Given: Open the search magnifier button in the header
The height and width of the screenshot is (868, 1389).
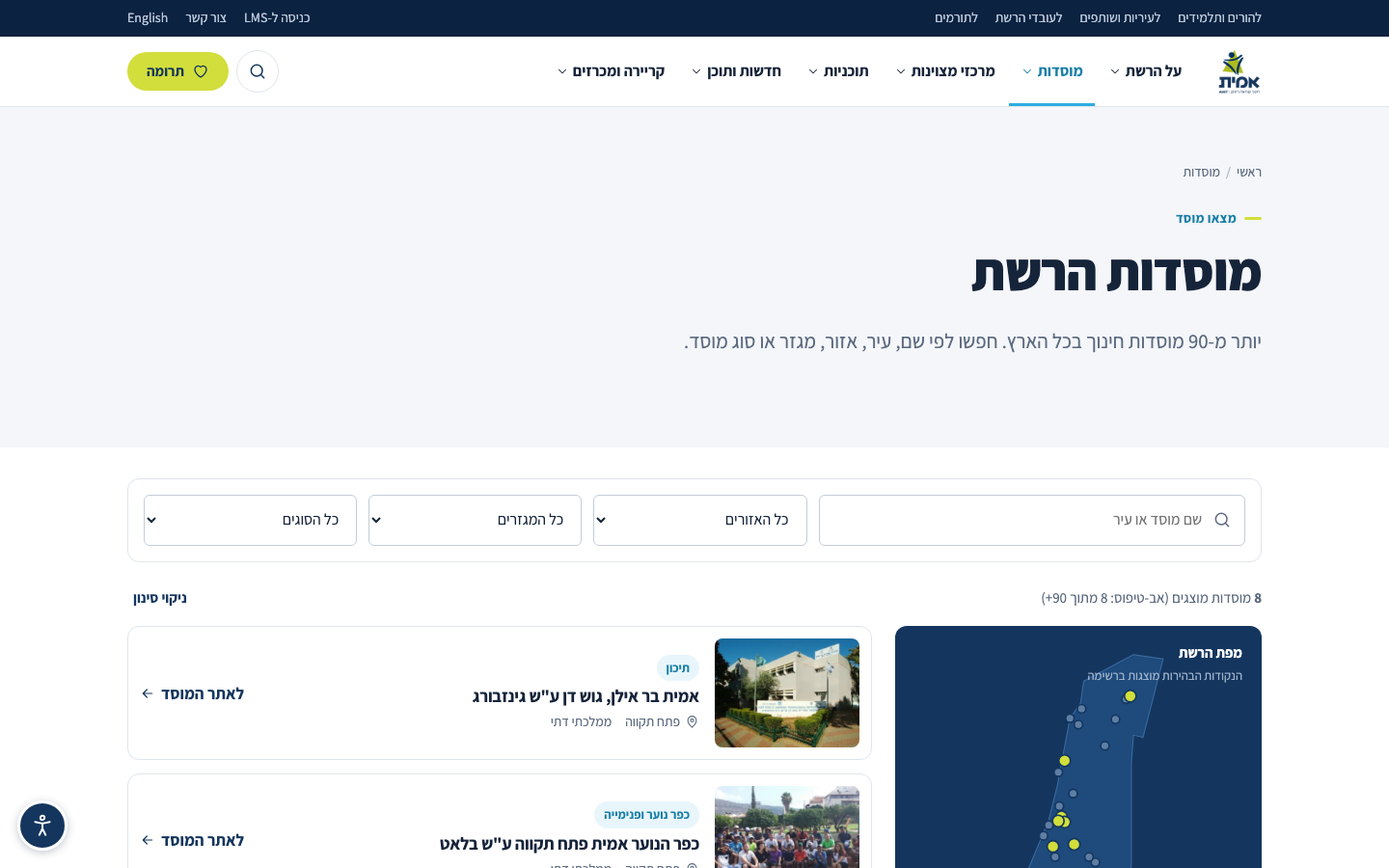Looking at the screenshot, I should (258, 71).
